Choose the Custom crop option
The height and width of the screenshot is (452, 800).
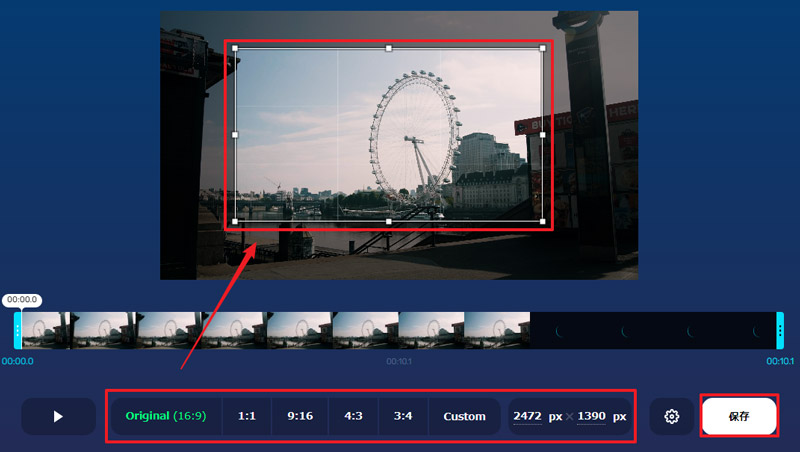[x=465, y=416]
